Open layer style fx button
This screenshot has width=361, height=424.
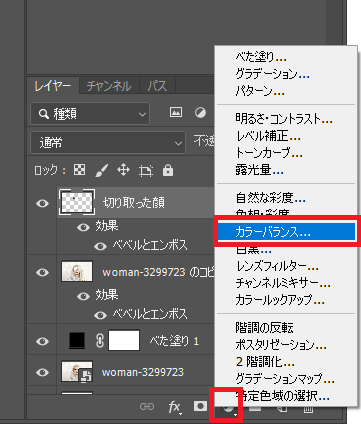175,407
